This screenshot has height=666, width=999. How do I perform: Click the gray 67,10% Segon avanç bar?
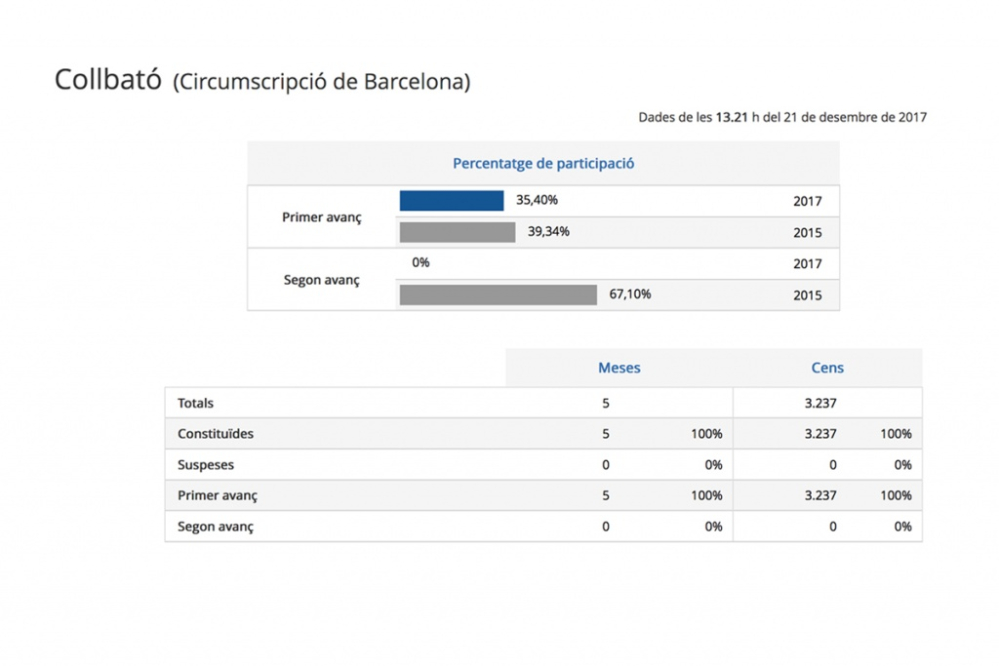coord(498,294)
